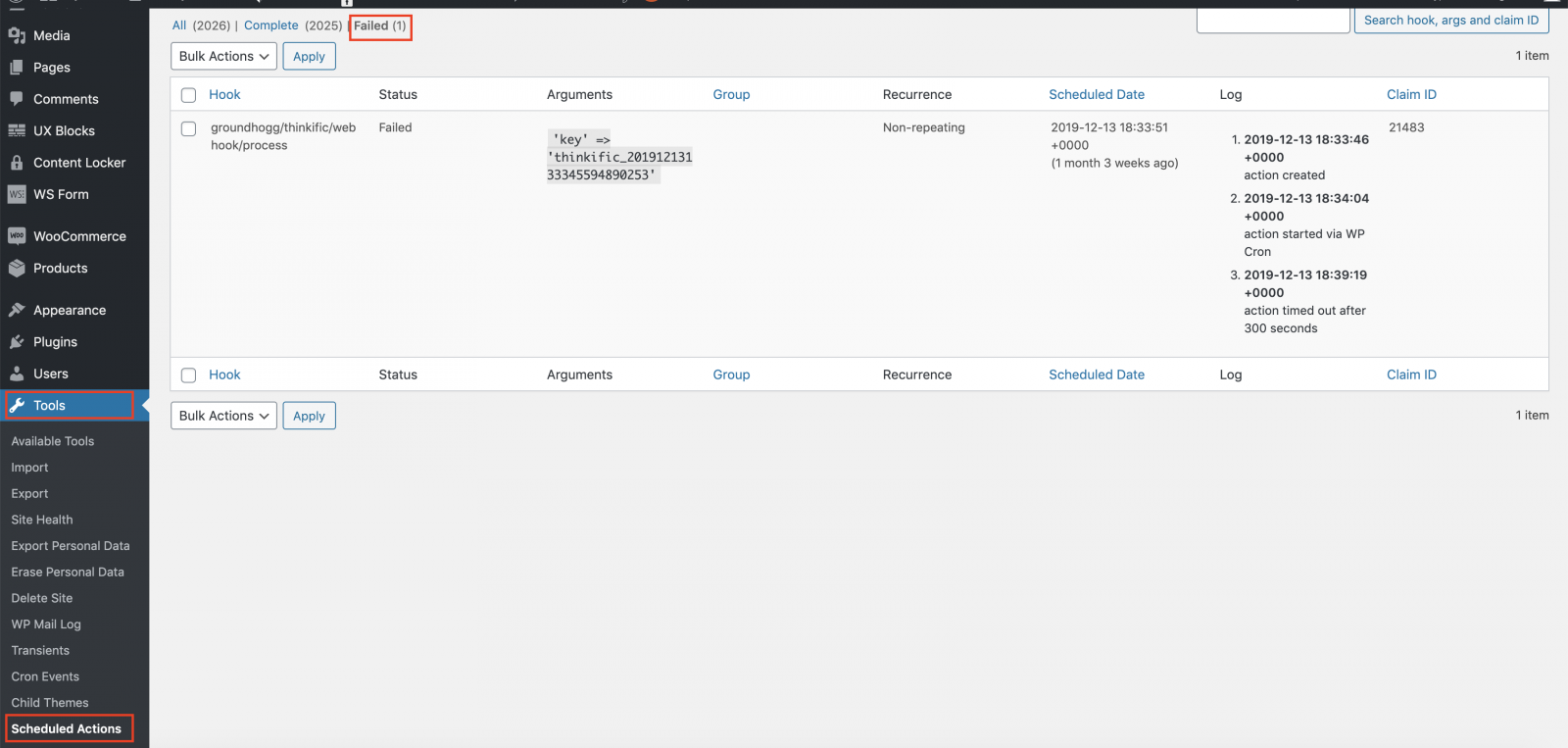Toggle select-all checkbox in table footer
This screenshot has height=748, width=1568.
(x=189, y=375)
